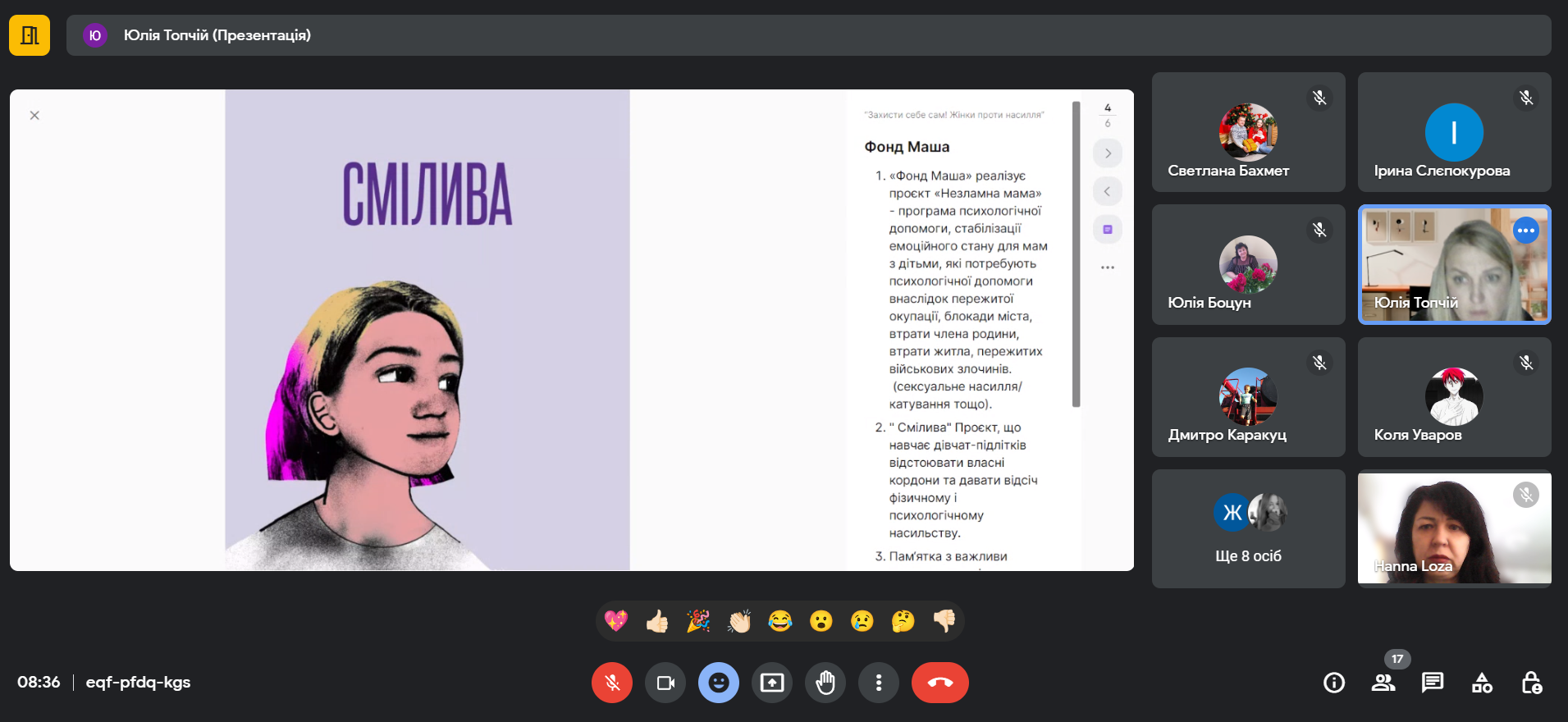Open the chat panel
Image resolution: width=1568 pixels, height=722 pixels.
point(1432,683)
